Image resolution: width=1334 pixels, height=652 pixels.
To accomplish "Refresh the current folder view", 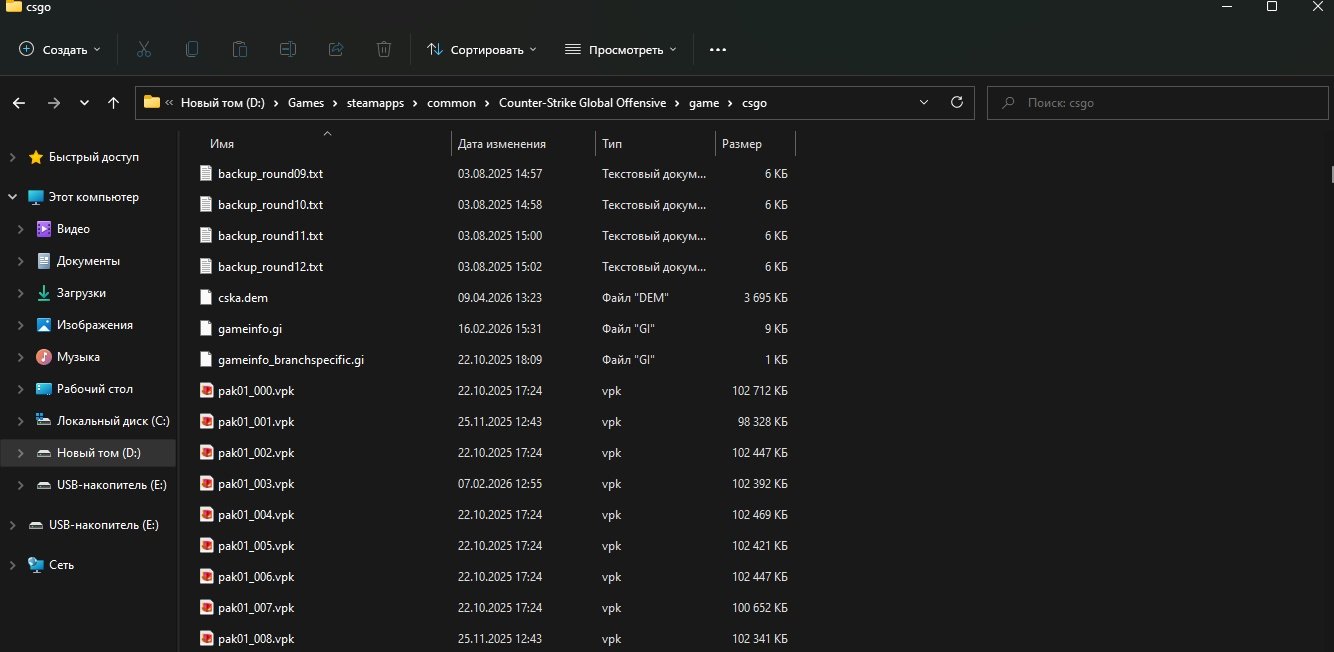I will pos(956,102).
